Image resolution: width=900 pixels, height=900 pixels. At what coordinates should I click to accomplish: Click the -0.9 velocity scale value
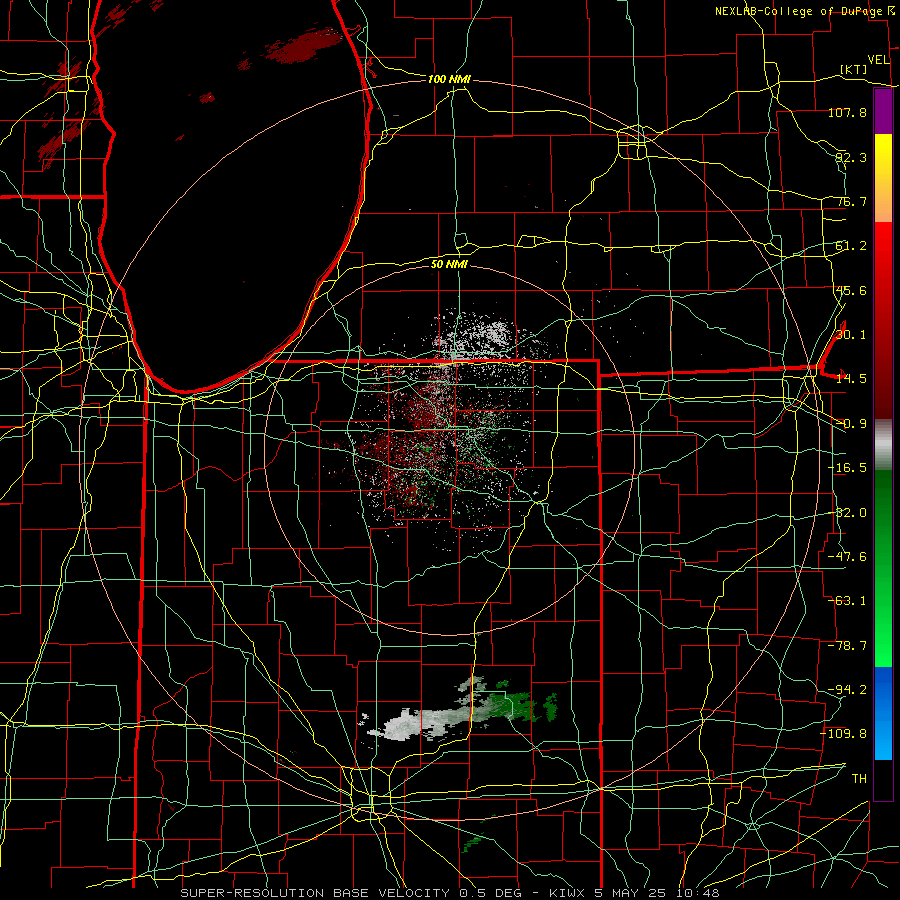coord(851,424)
